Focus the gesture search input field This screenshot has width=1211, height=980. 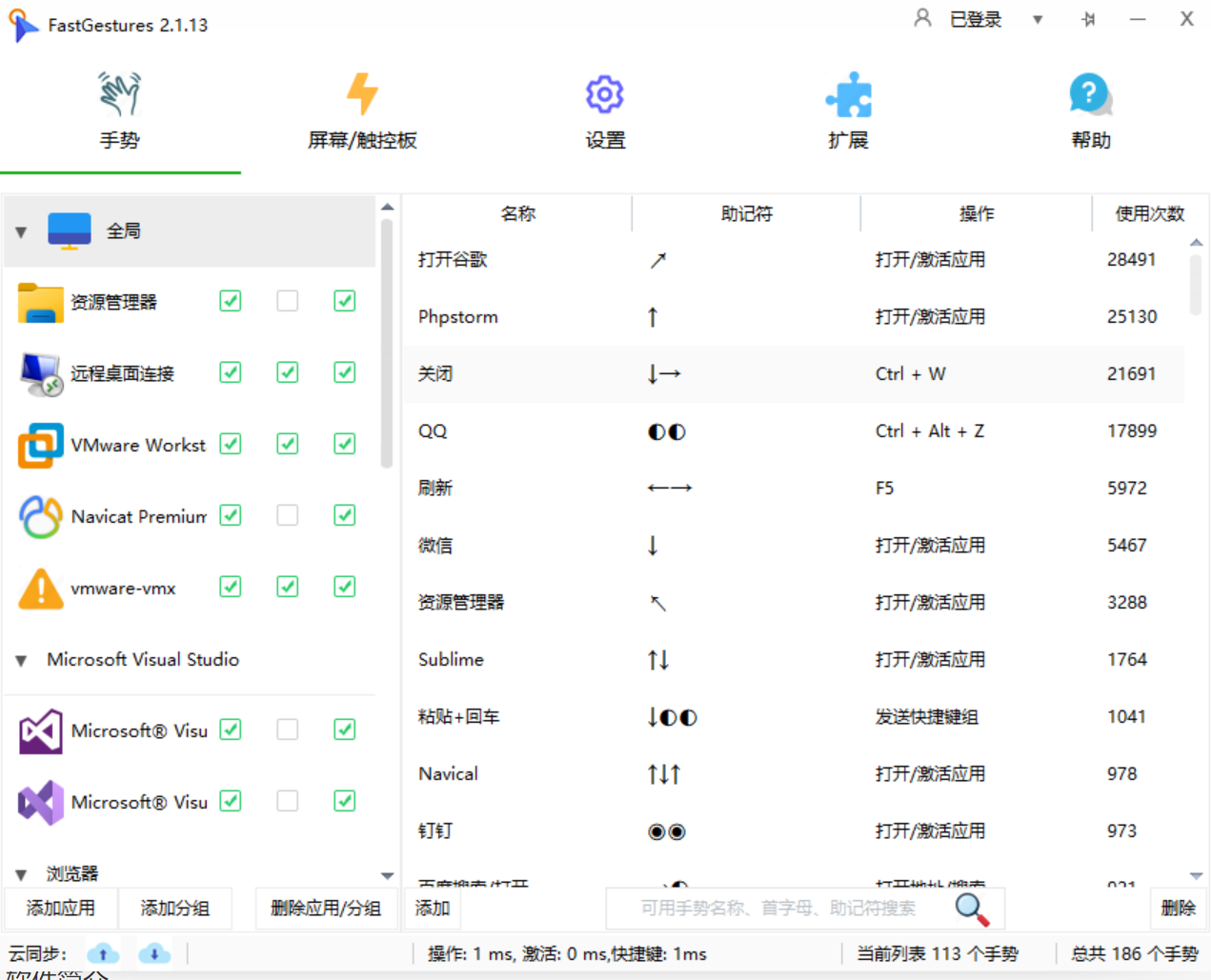pyautogui.click(x=777, y=908)
